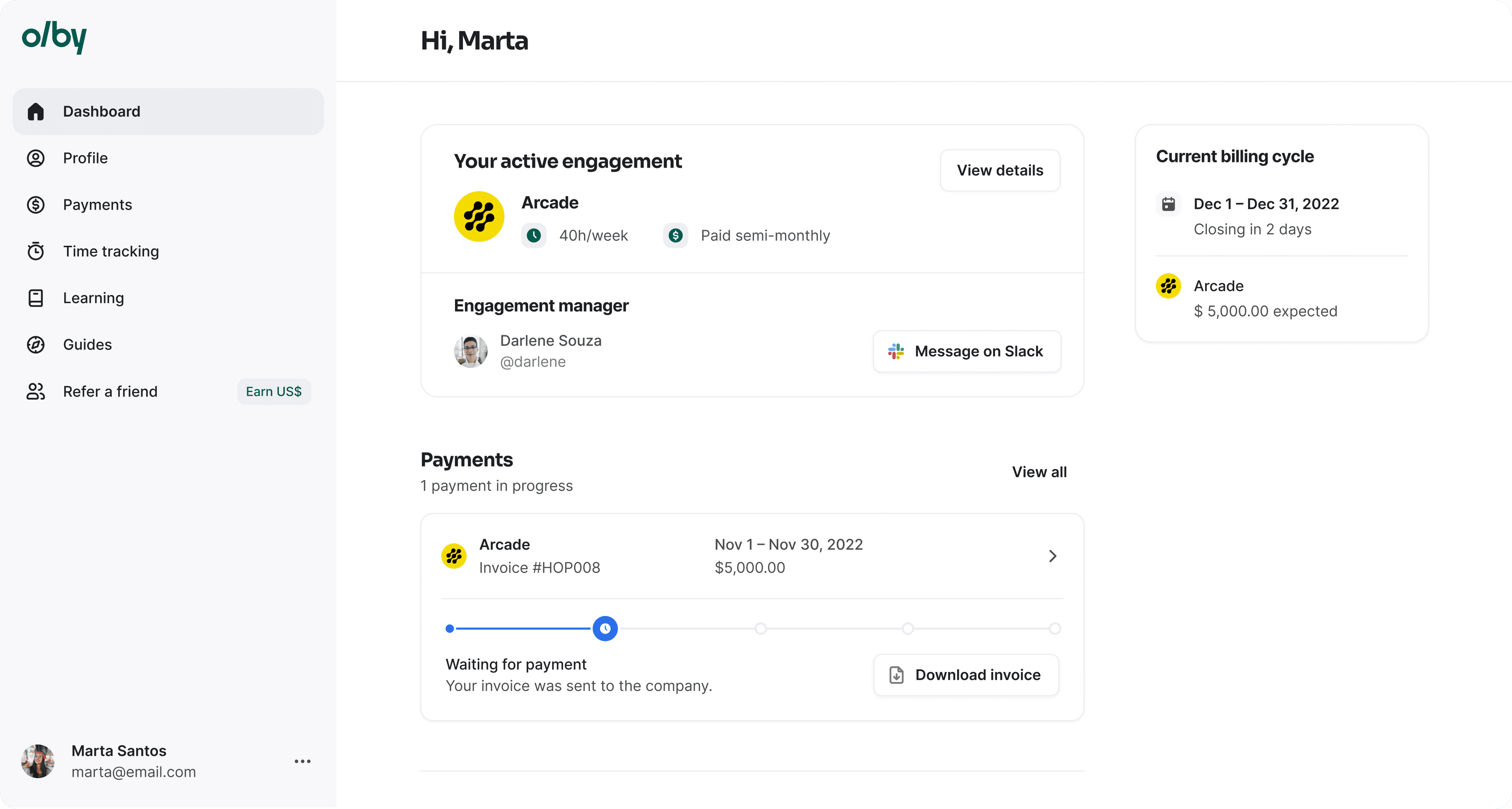1512x809 pixels.
Task: Select the Guides compass icon
Action: click(x=36, y=345)
